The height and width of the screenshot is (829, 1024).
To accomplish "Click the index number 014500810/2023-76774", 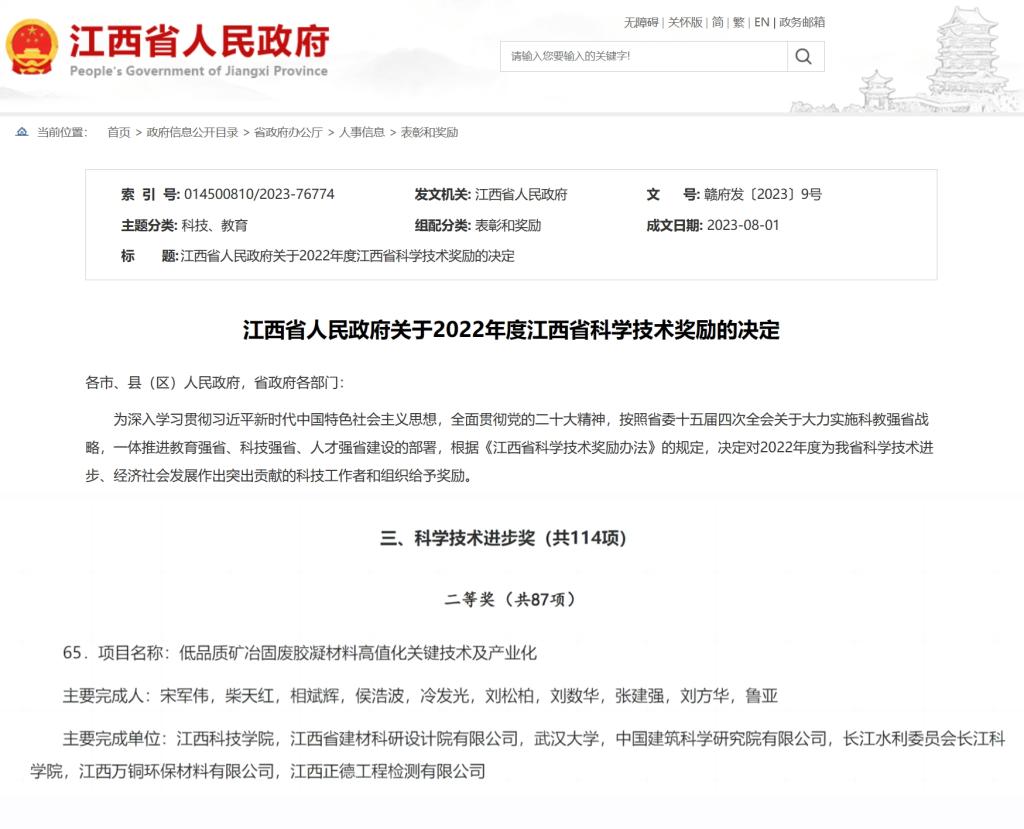I will click(259, 194).
